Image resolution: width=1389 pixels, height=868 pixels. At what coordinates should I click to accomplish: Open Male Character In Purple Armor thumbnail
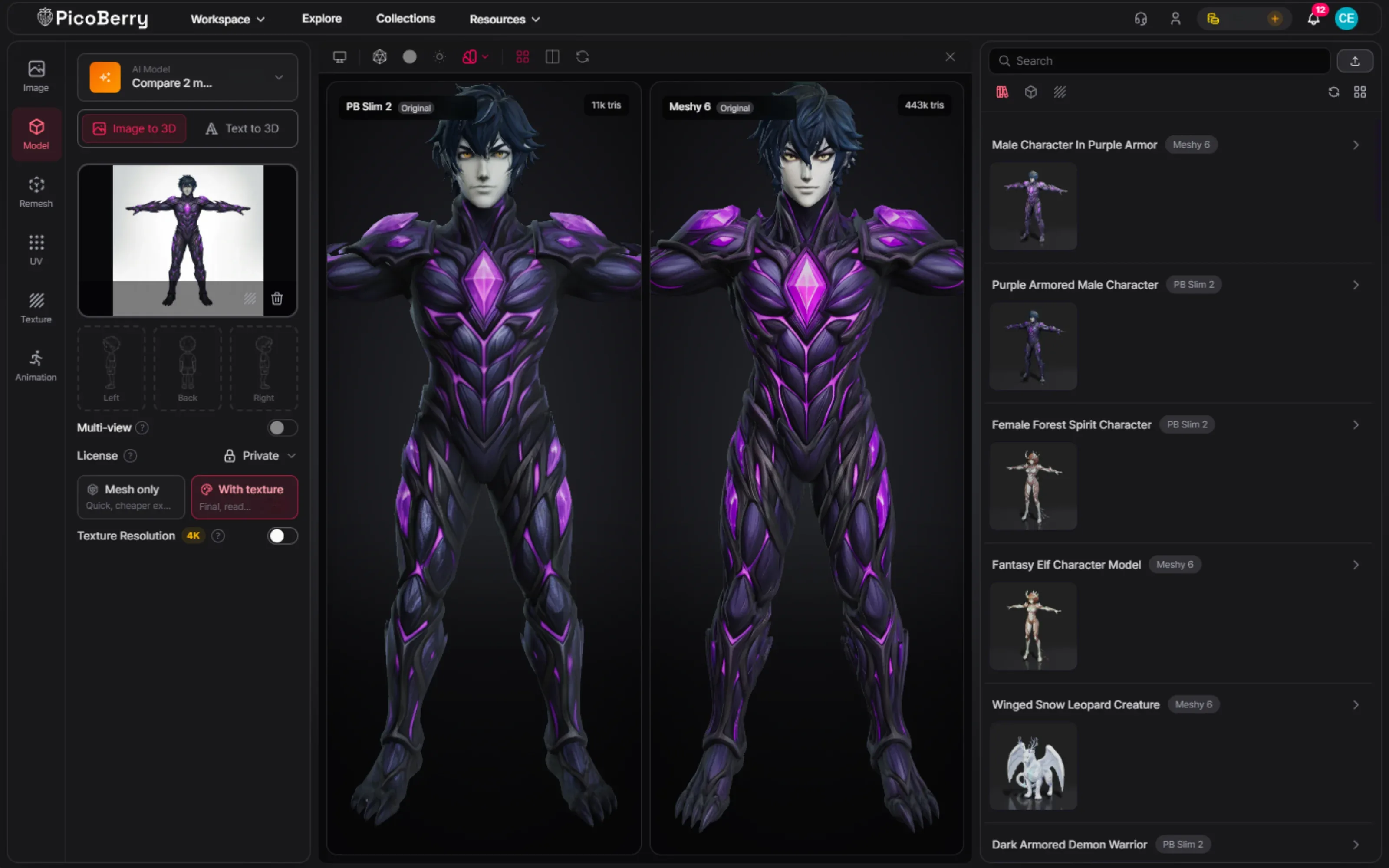[x=1033, y=206]
